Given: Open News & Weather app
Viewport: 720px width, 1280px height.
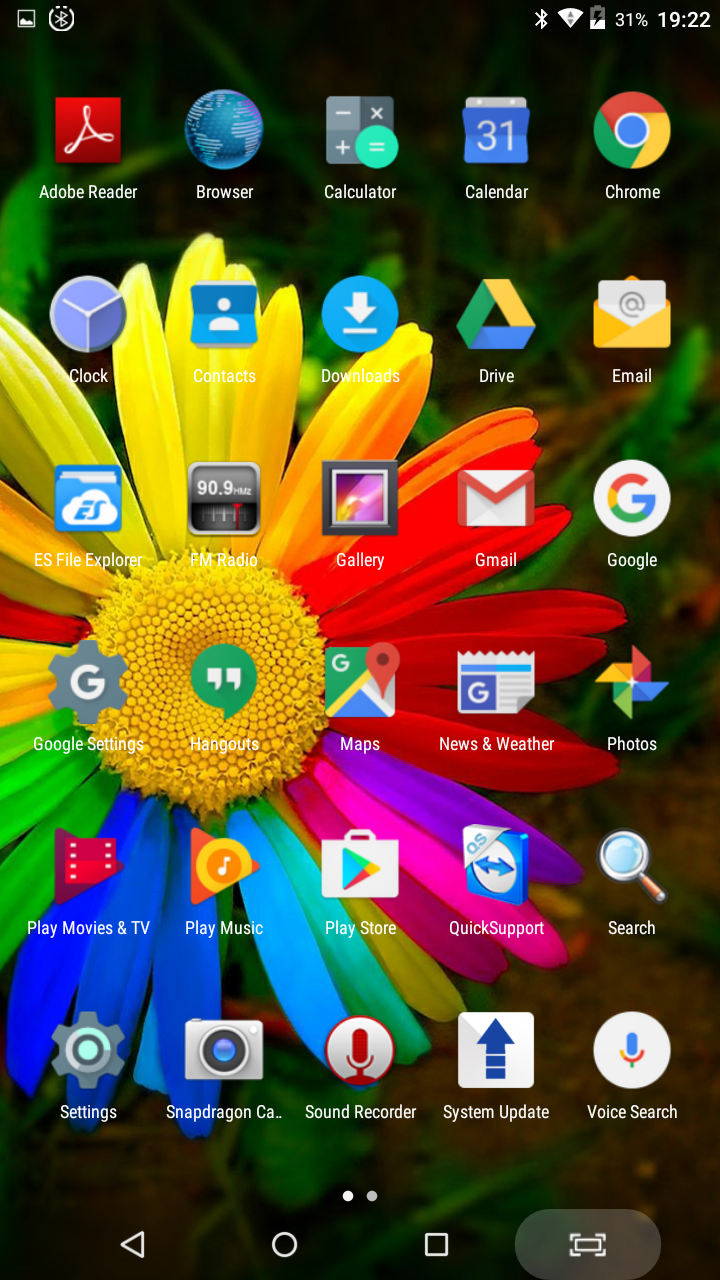Looking at the screenshot, I should point(496,683).
